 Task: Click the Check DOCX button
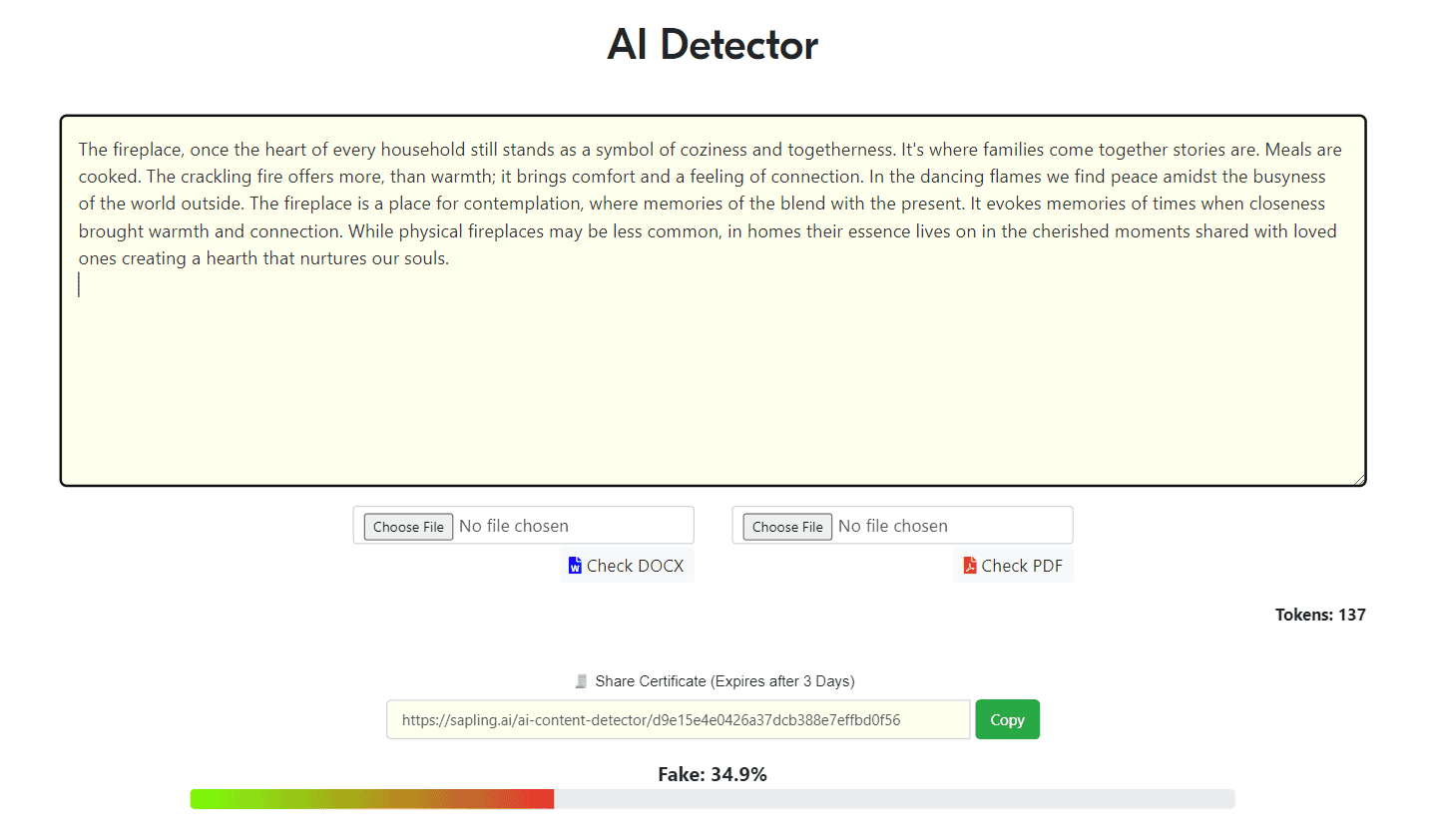coord(627,566)
